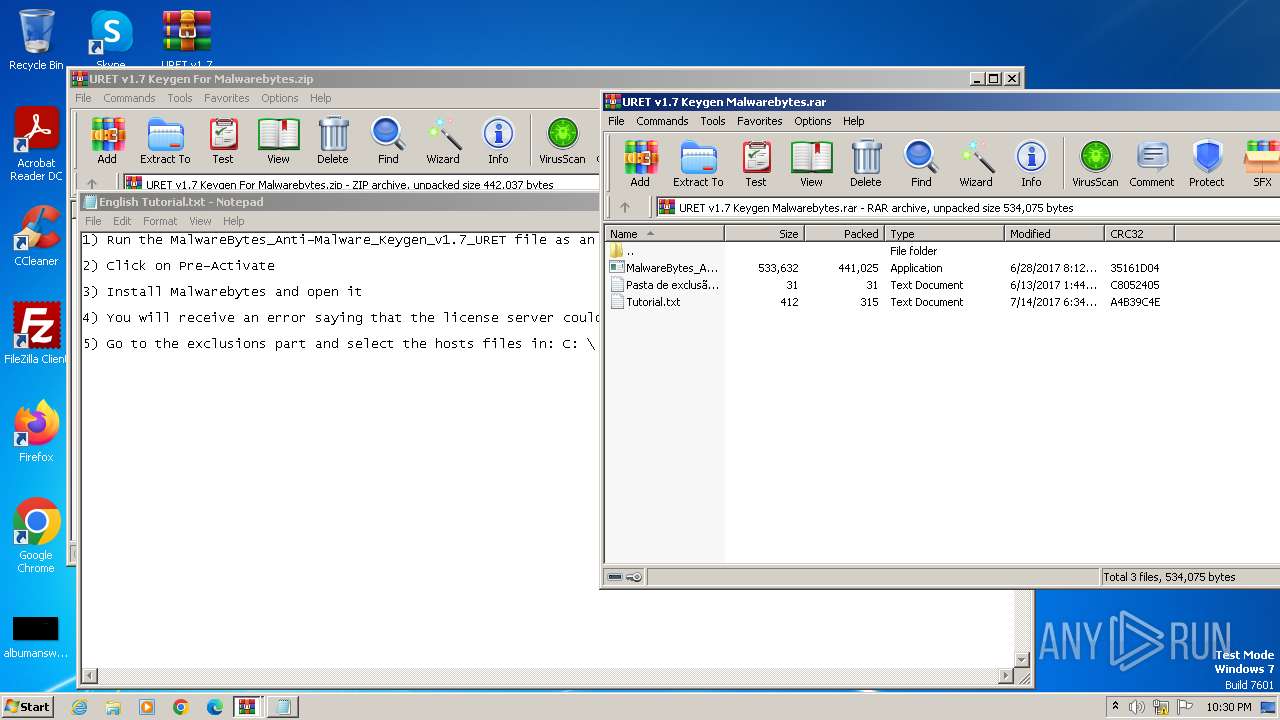Select the Acrobat Reader DC desktop icon
This screenshot has height=720, width=1280.
36,145
